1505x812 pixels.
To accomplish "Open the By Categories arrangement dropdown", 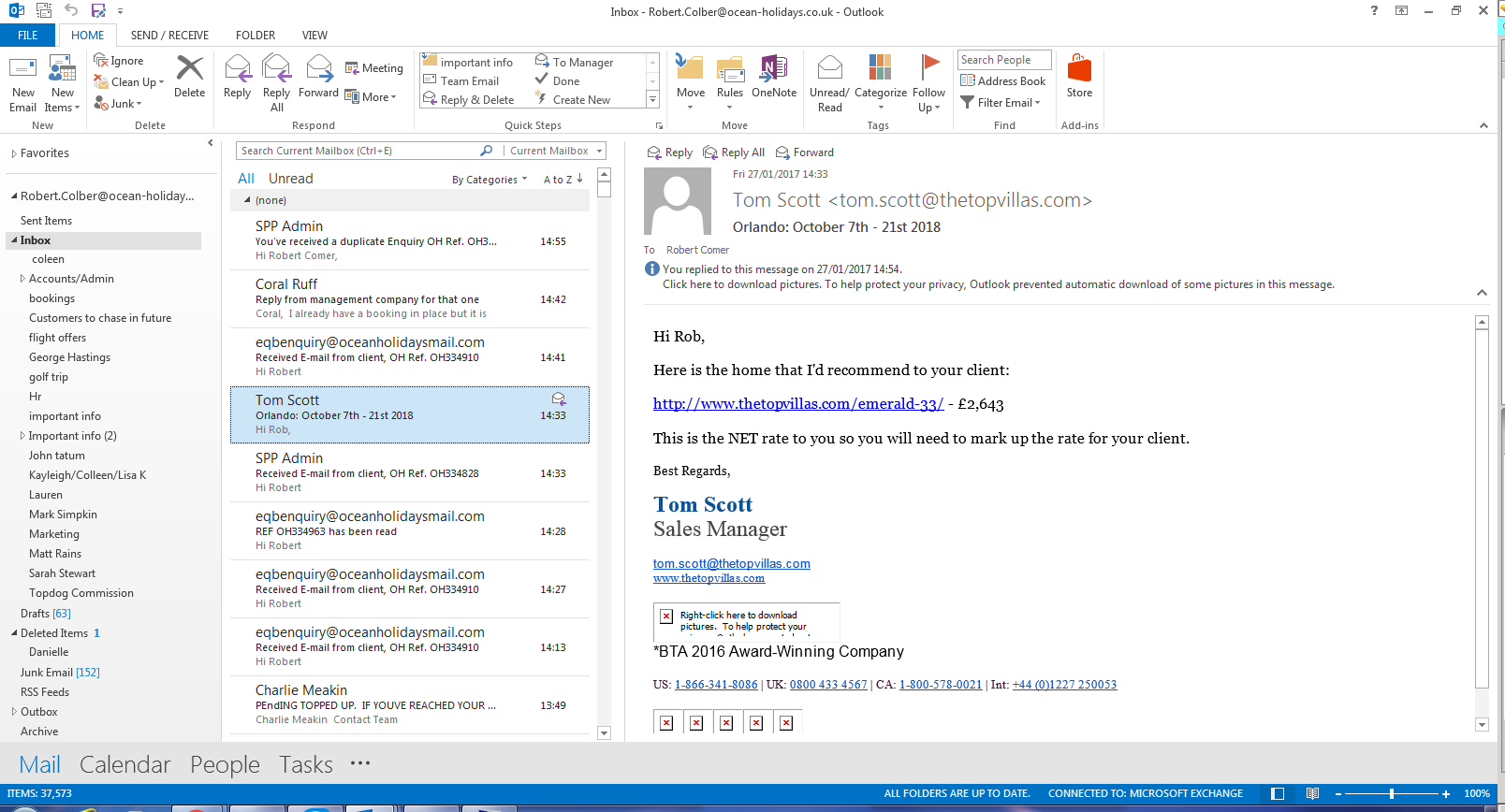I will [x=489, y=180].
